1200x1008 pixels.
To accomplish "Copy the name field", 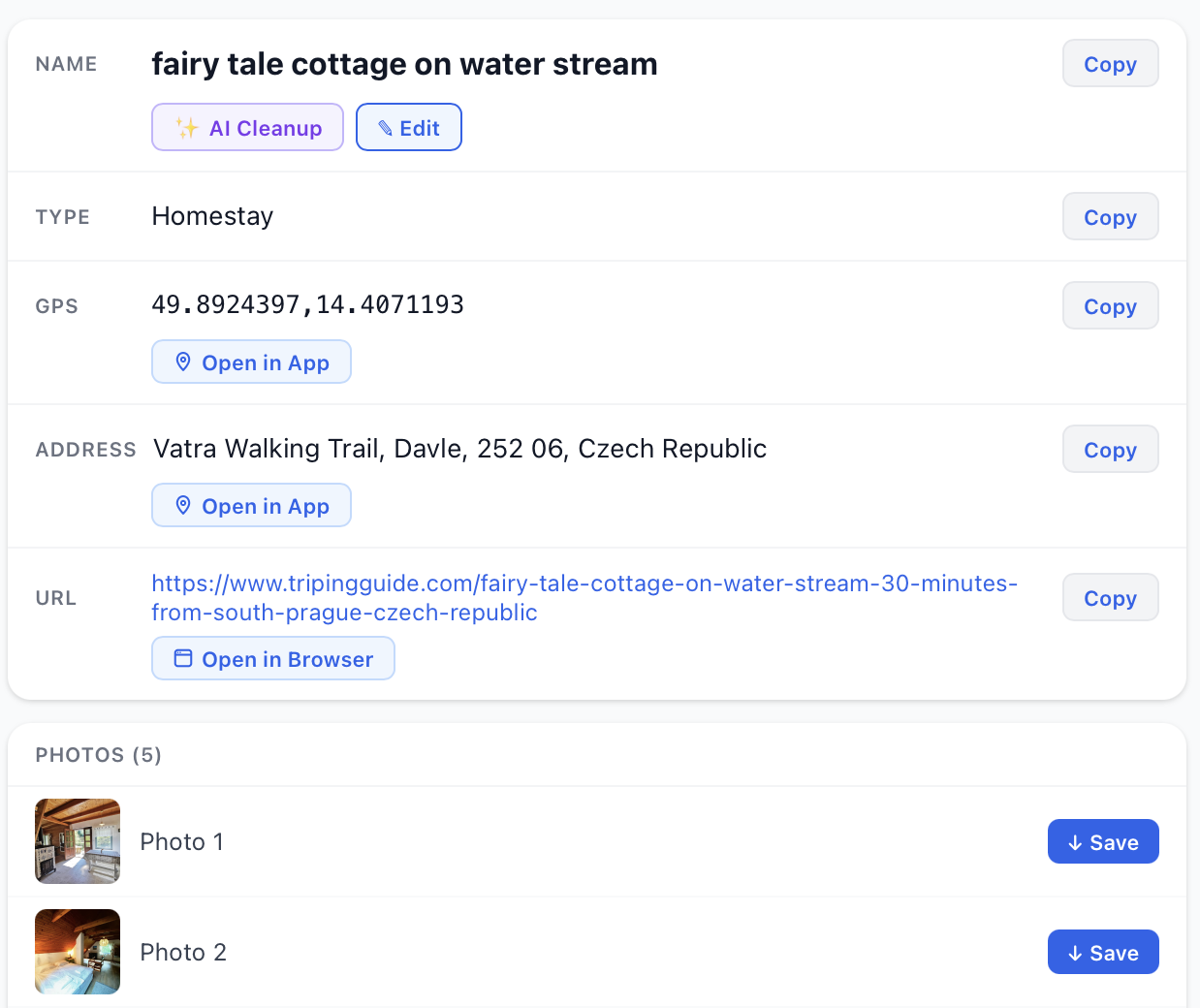I will tap(1110, 64).
